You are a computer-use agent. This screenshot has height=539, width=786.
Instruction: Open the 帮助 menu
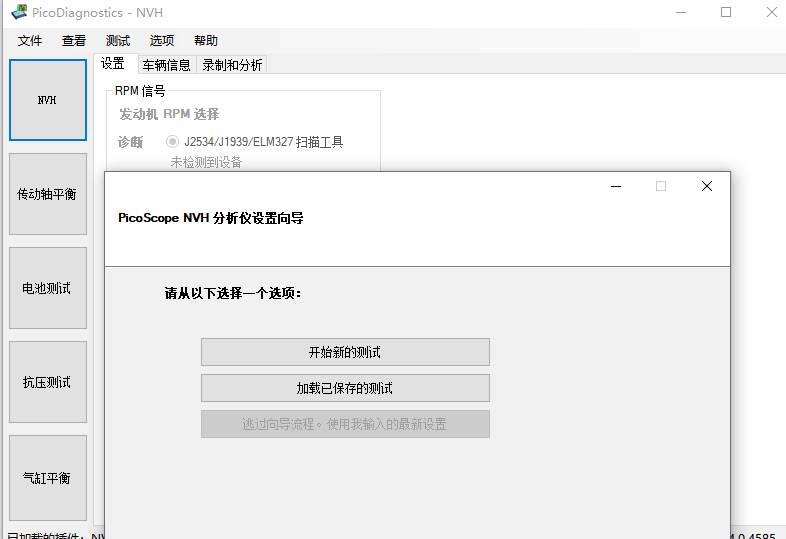tap(206, 41)
